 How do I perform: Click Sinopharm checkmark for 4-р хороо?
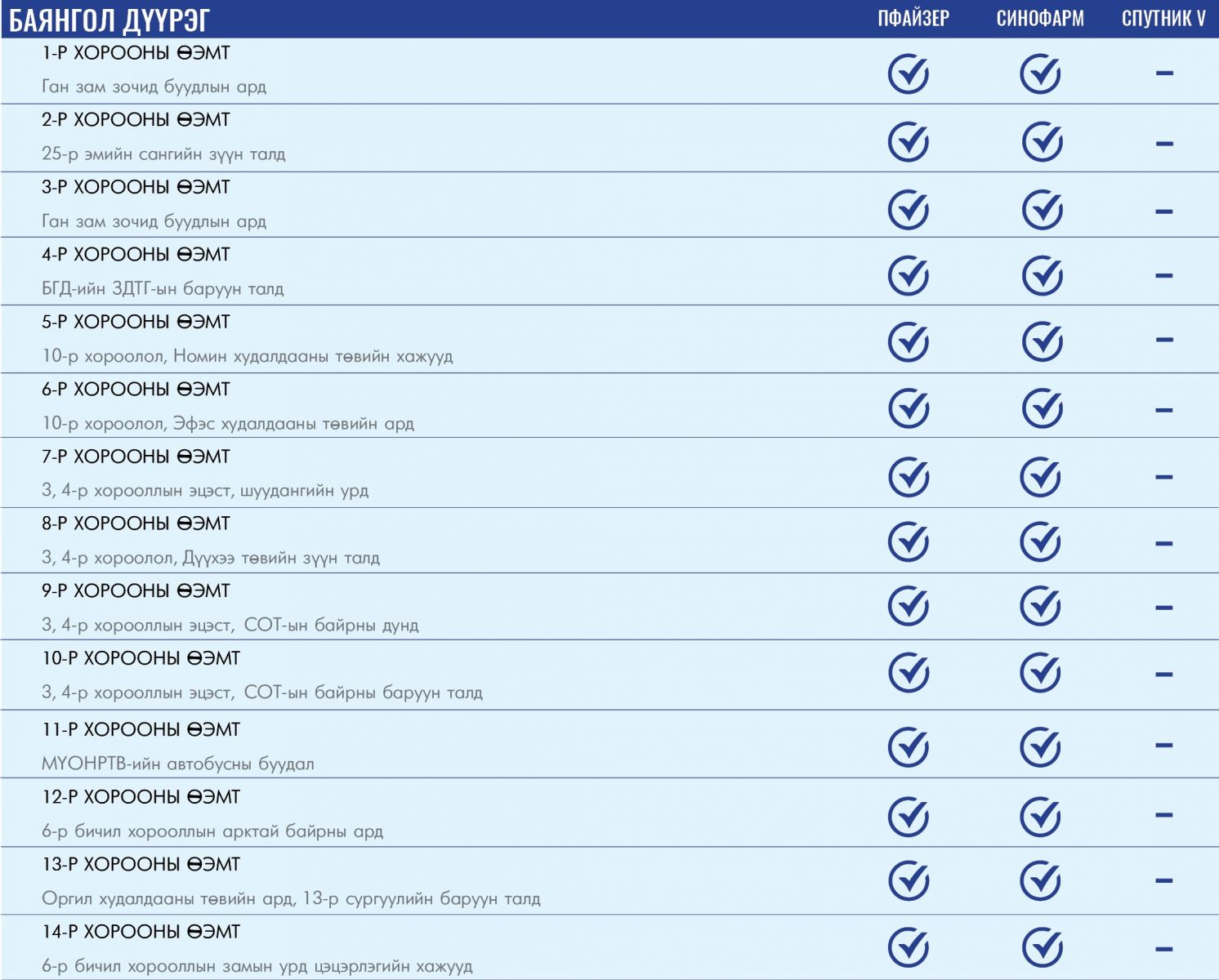tap(1042, 275)
